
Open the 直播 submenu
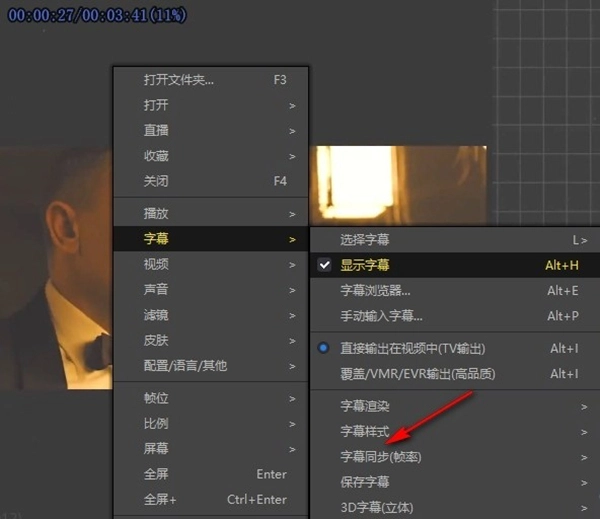(156, 130)
